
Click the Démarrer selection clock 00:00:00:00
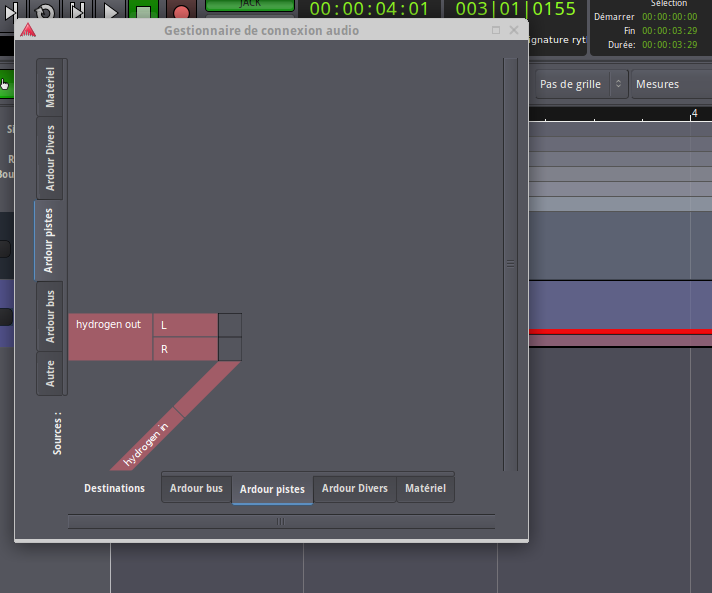(669, 17)
